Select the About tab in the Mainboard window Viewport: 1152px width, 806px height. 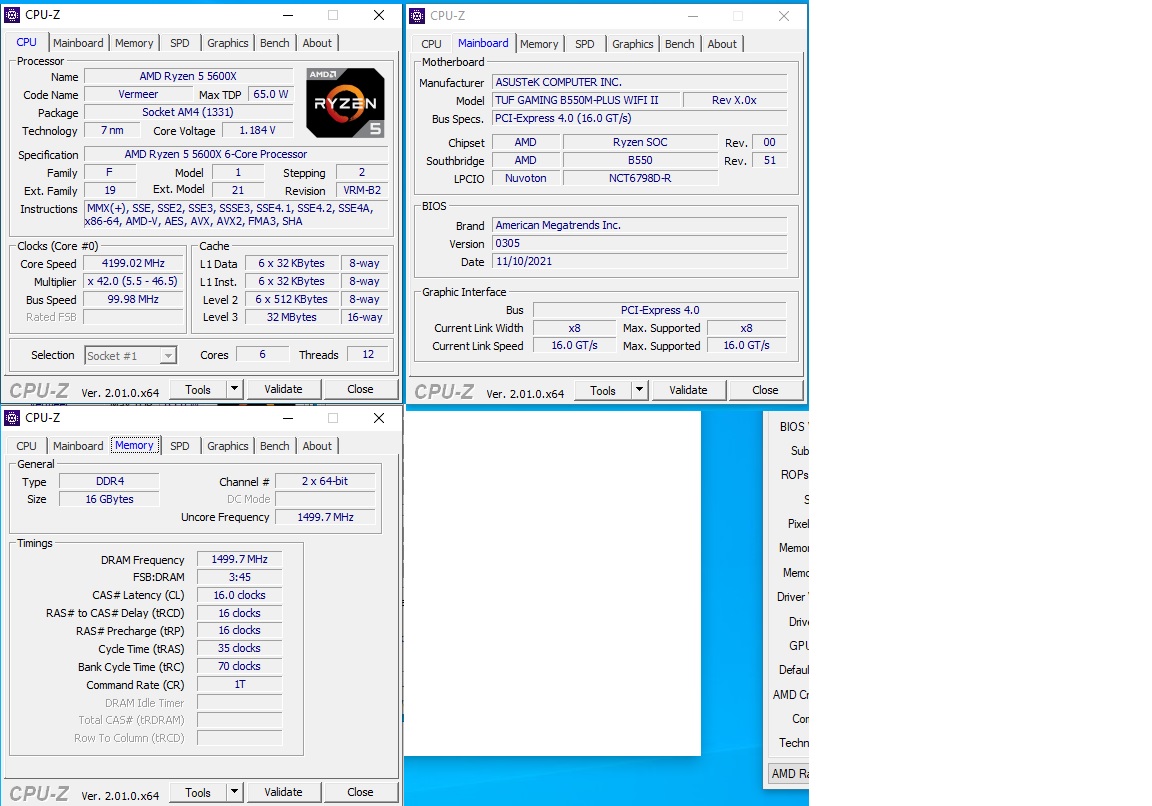tap(722, 44)
